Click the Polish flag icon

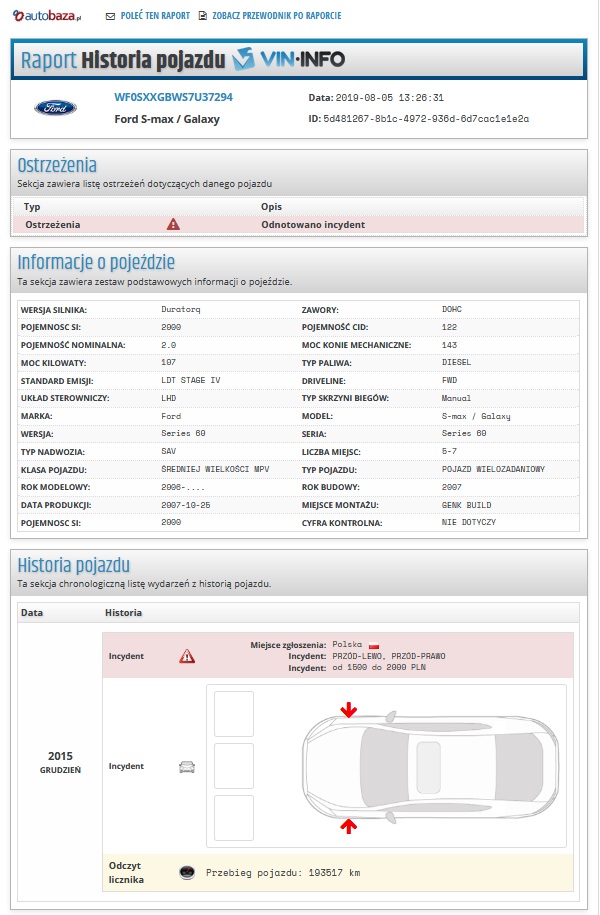[374, 645]
